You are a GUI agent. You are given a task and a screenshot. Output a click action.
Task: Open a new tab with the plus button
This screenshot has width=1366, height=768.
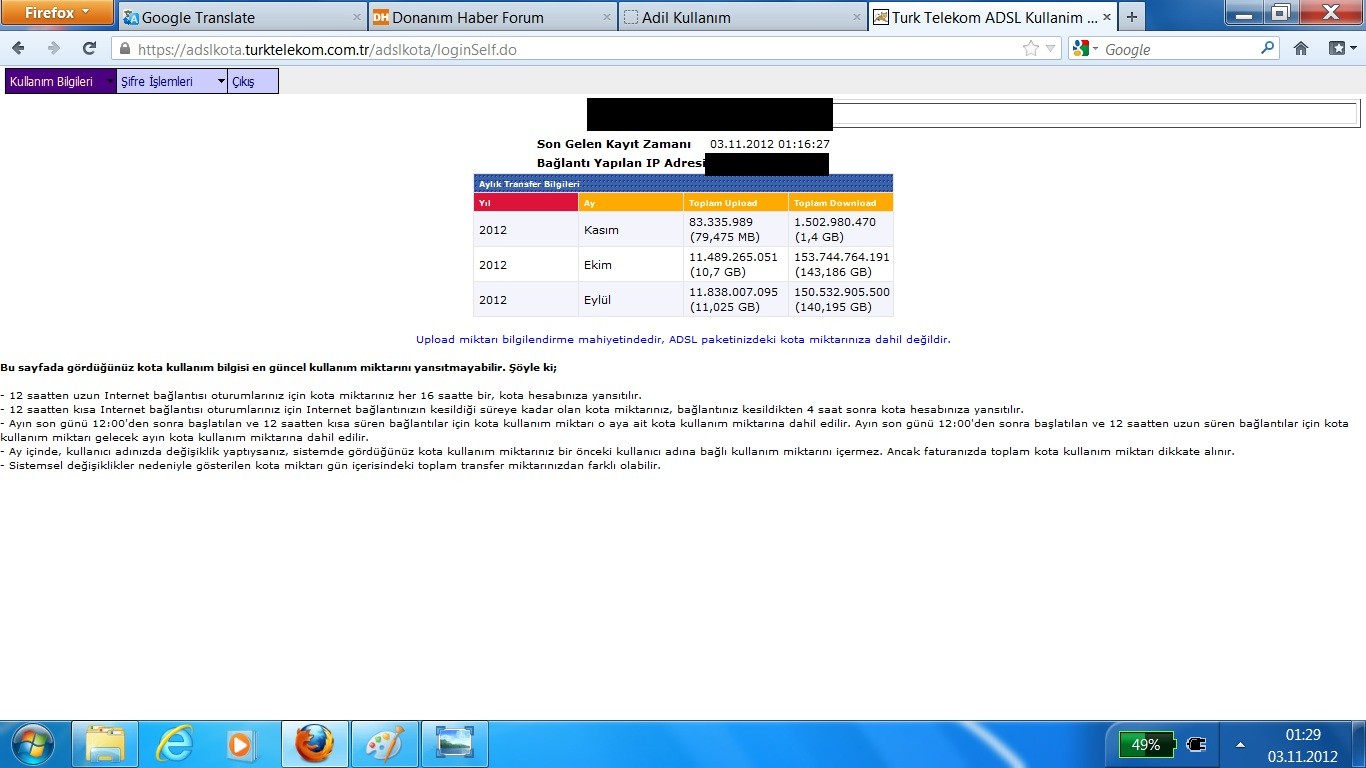(1131, 17)
